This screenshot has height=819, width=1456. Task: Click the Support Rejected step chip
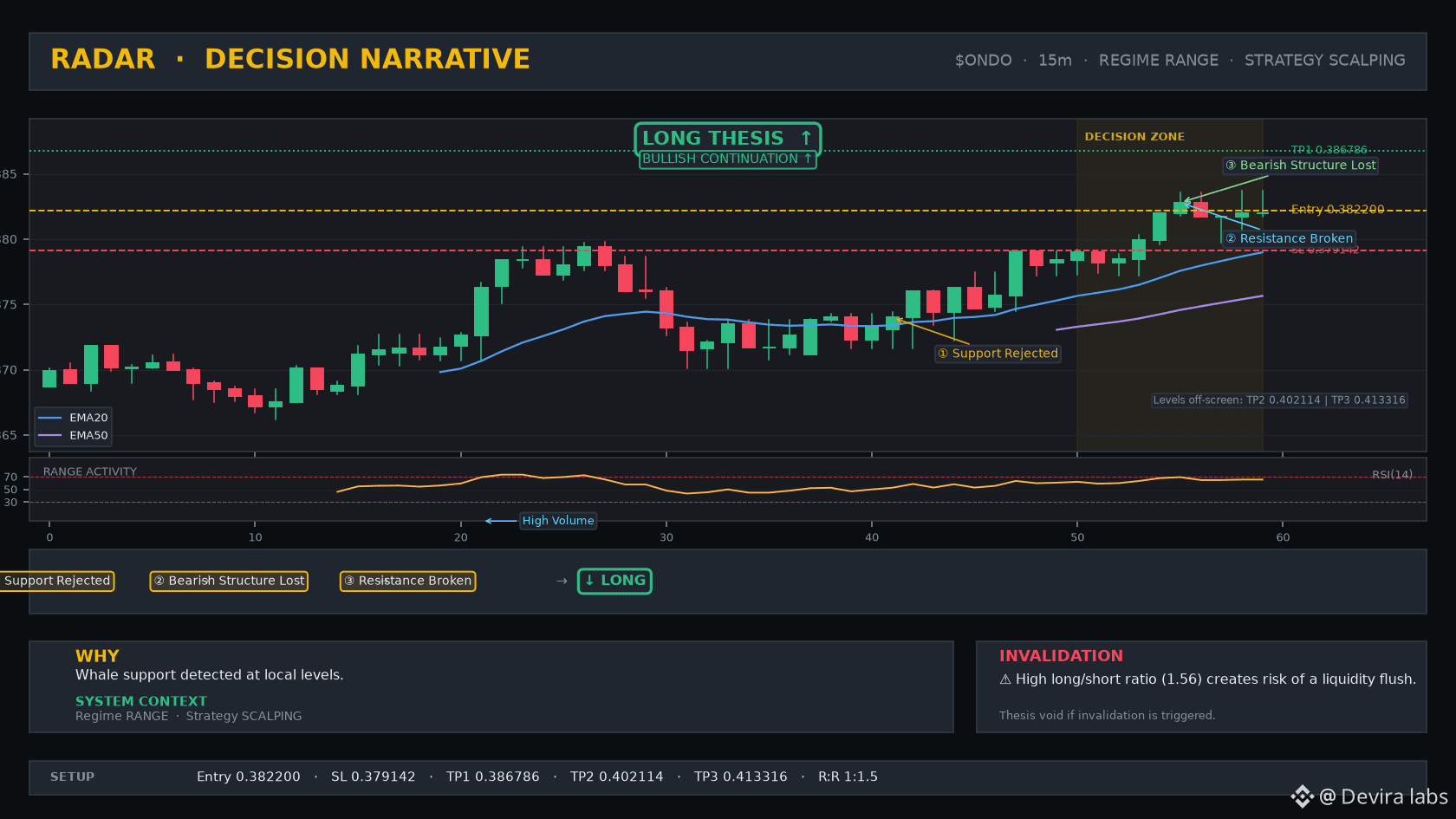(x=56, y=581)
